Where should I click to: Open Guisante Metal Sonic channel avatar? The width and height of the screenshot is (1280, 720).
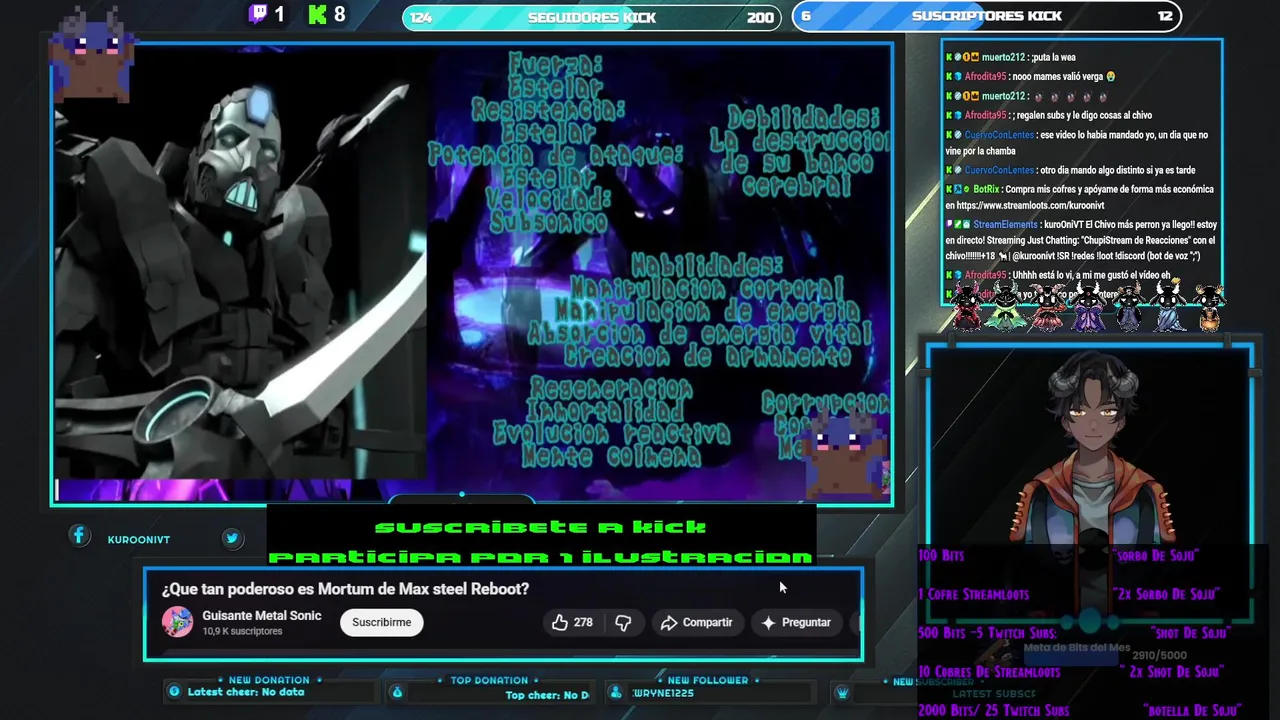click(x=178, y=622)
